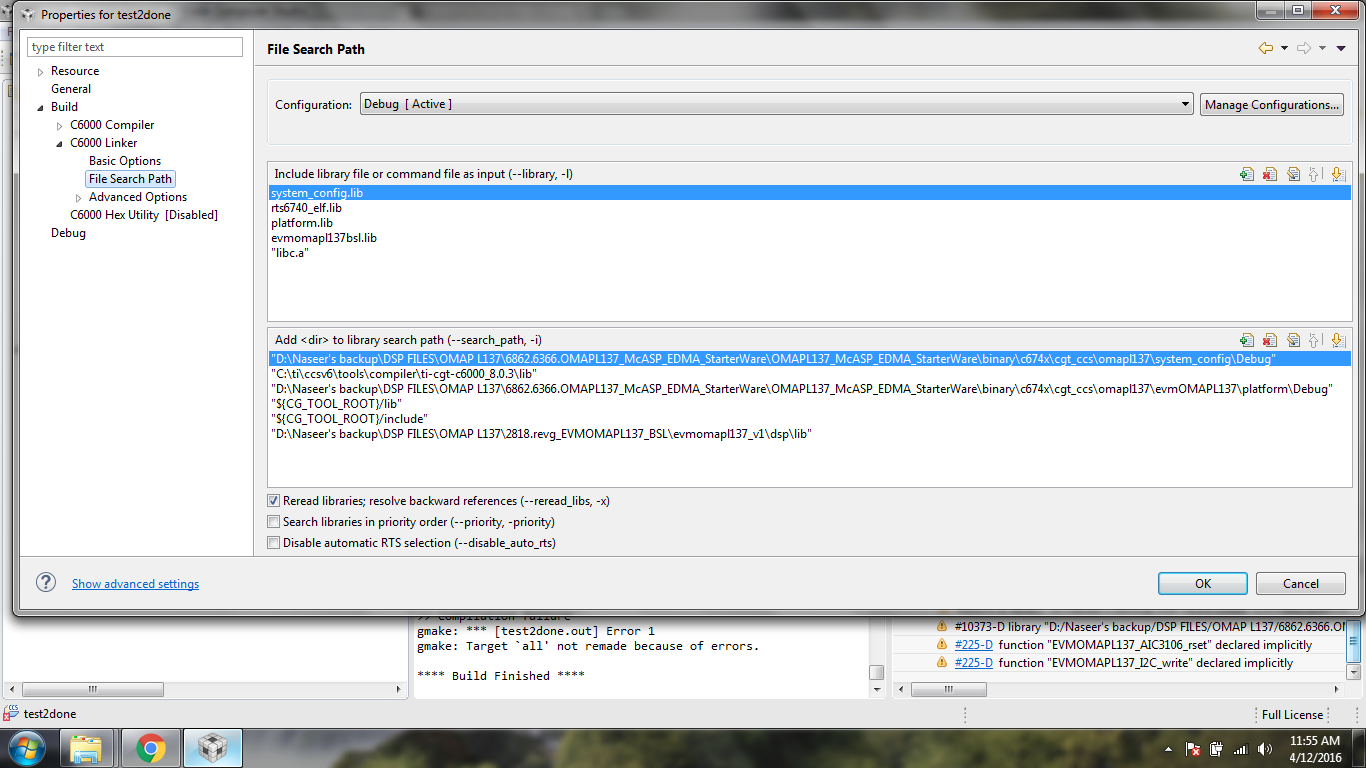The height and width of the screenshot is (768, 1366).
Task: Uncheck Reread libraries; resolve backward references
Action: pyautogui.click(x=274, y=501)
